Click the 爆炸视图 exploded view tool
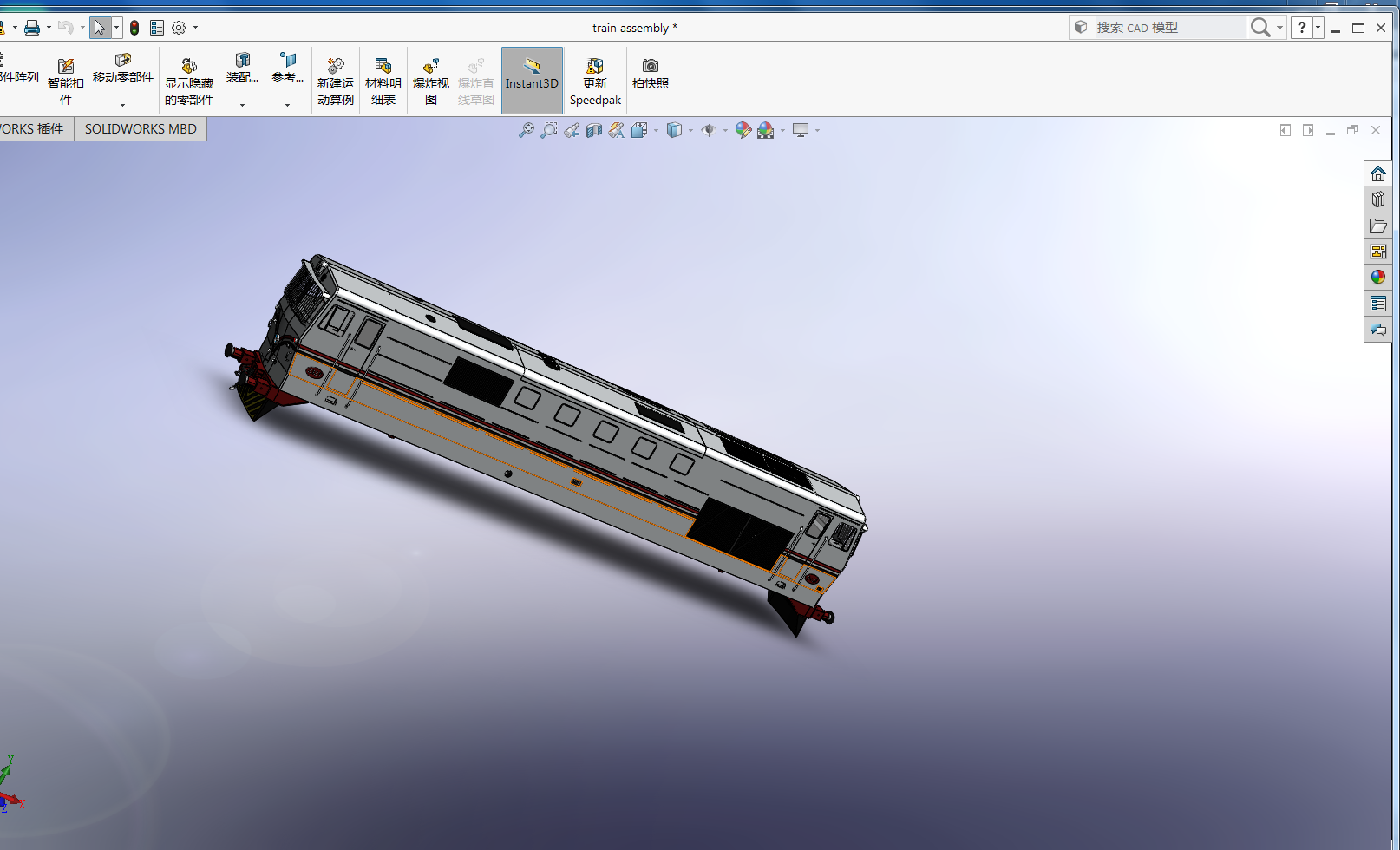 click(430, 82)
